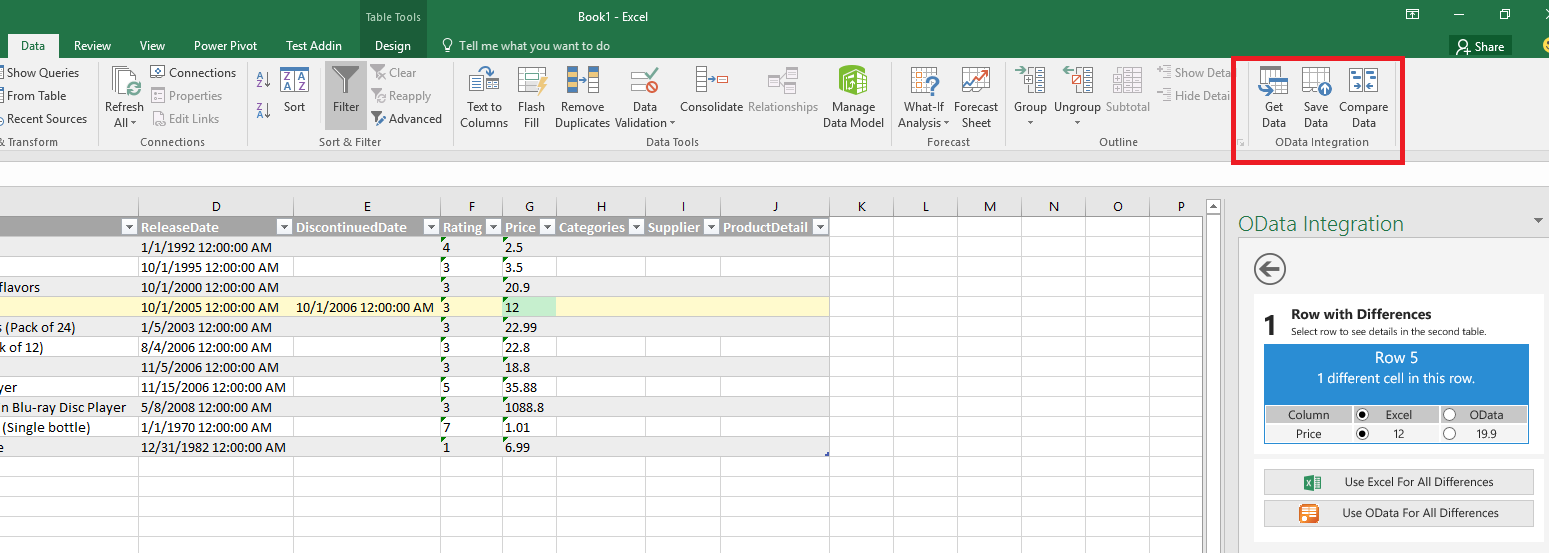
Task: Open the Design ribbon tab
Action: (392, 46)
